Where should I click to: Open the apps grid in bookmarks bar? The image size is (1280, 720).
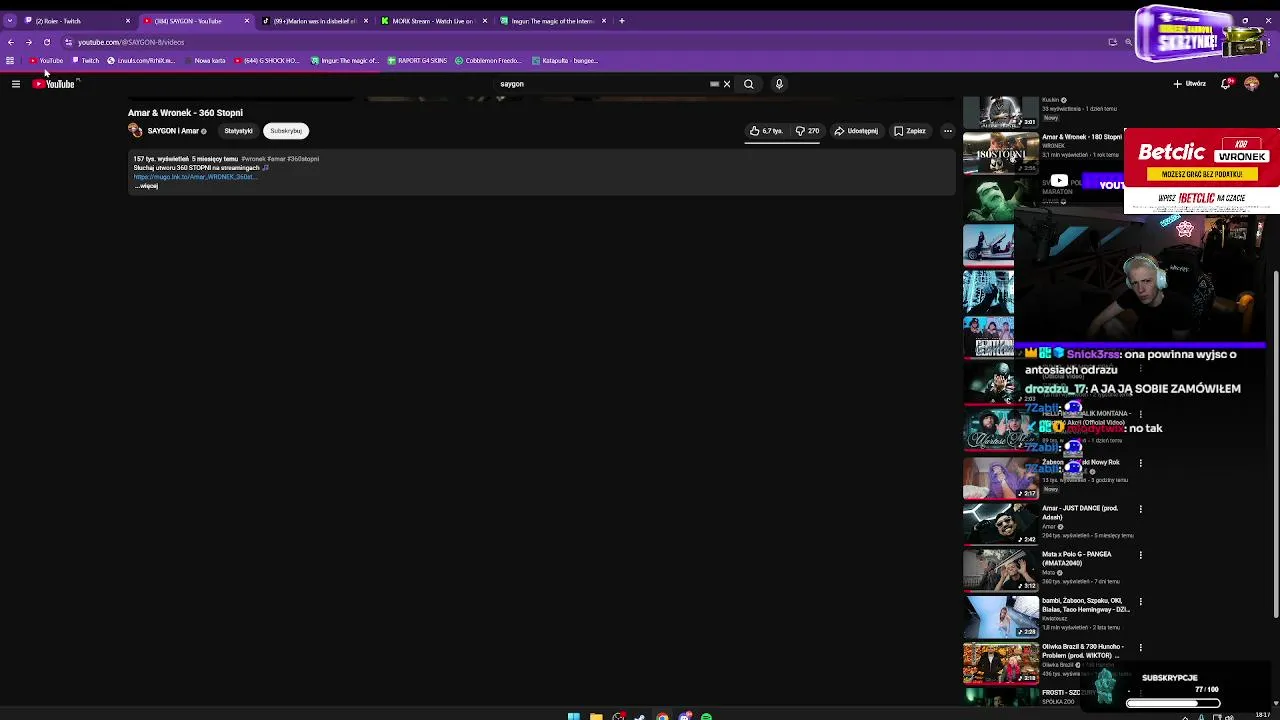pyautogui.click(x=10, y=61)
